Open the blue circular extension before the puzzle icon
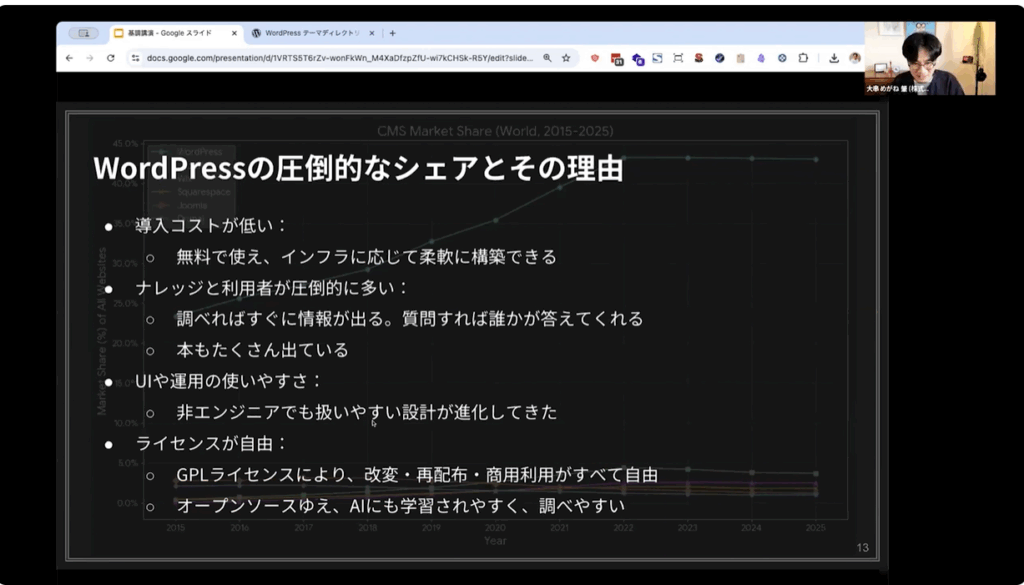This screenshot has height=585, width=1024. tap(782, 58)
